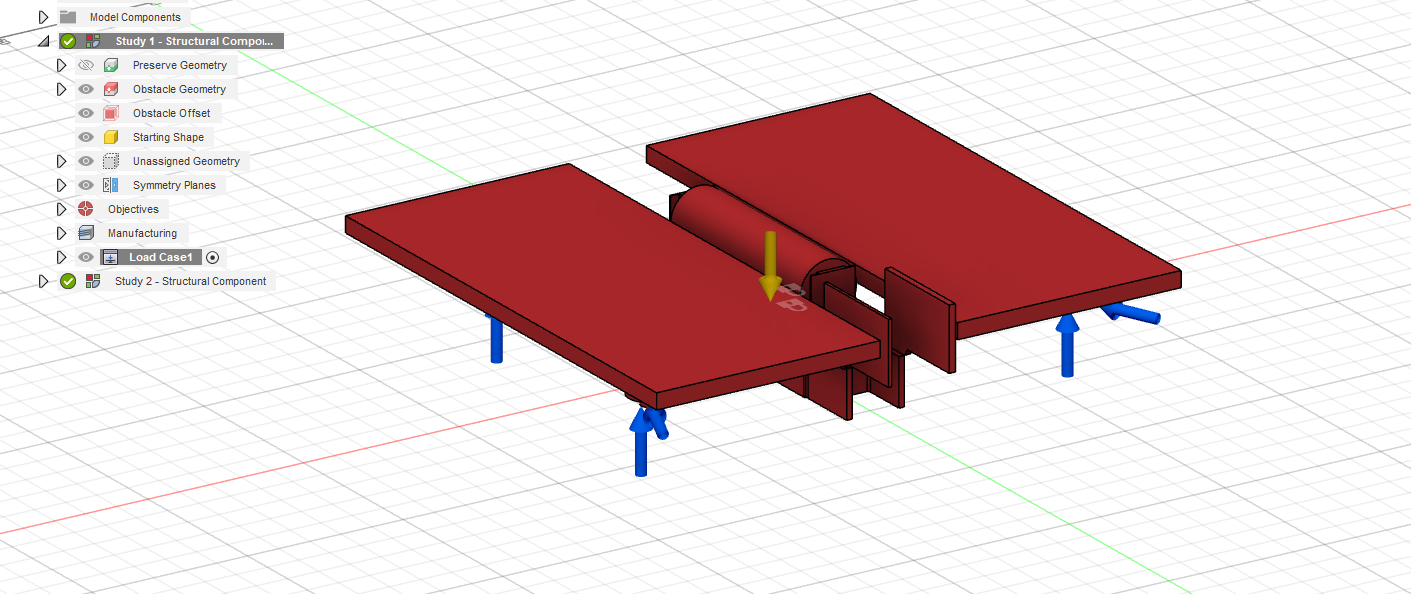Click the Obstacle Geometry icon
The width and height of the screenshot is (1411, 594).
(109, 88)
